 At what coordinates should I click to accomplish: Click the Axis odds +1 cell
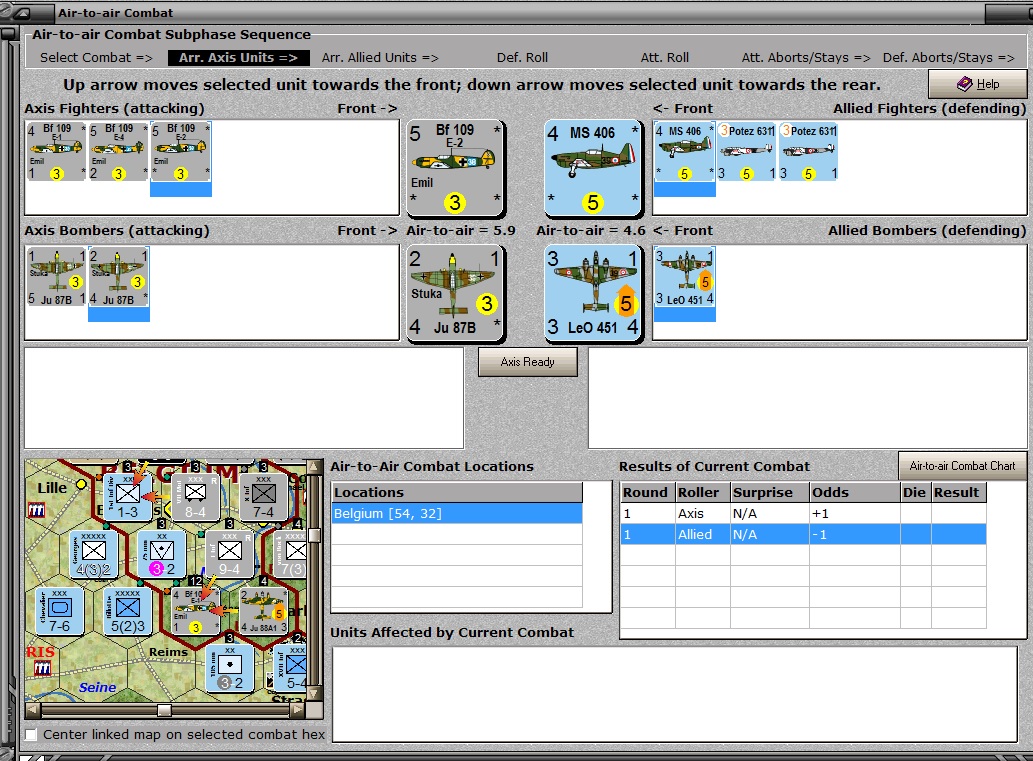pyautogui.click(x=854, y=513)
